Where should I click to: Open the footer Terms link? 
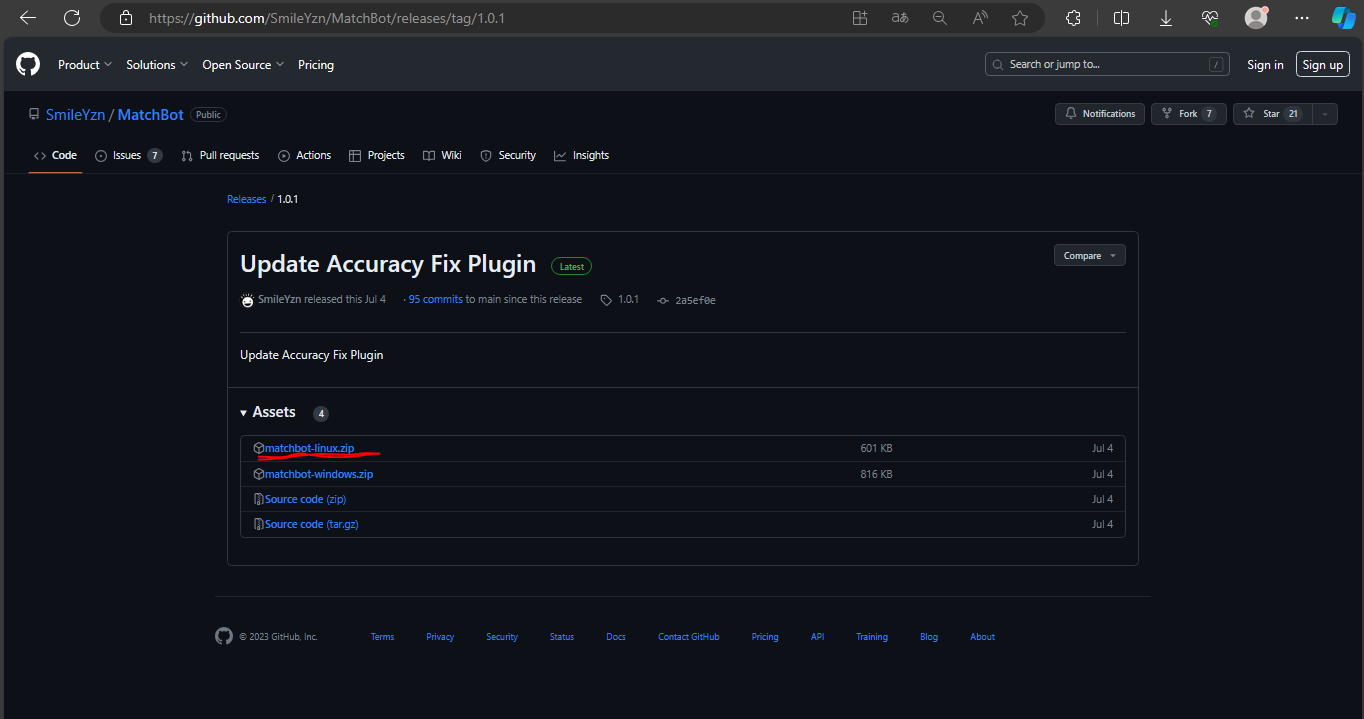coord(382,637)
